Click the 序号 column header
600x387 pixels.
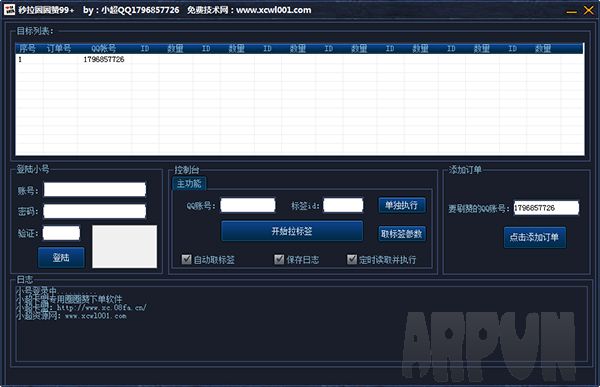point(27,48)
